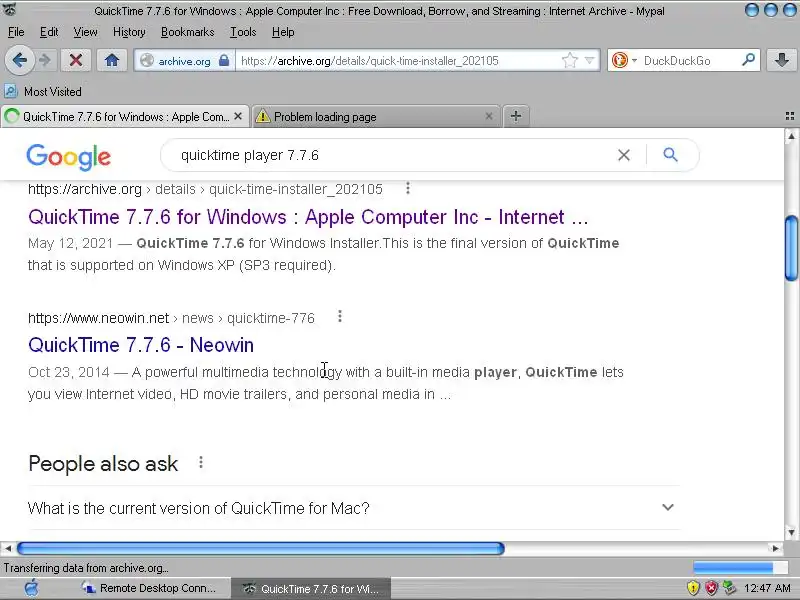800x600 pixels.
Task: Open QuickTime 7.7.6 for Windows archive link
Action: coord(308,217)
